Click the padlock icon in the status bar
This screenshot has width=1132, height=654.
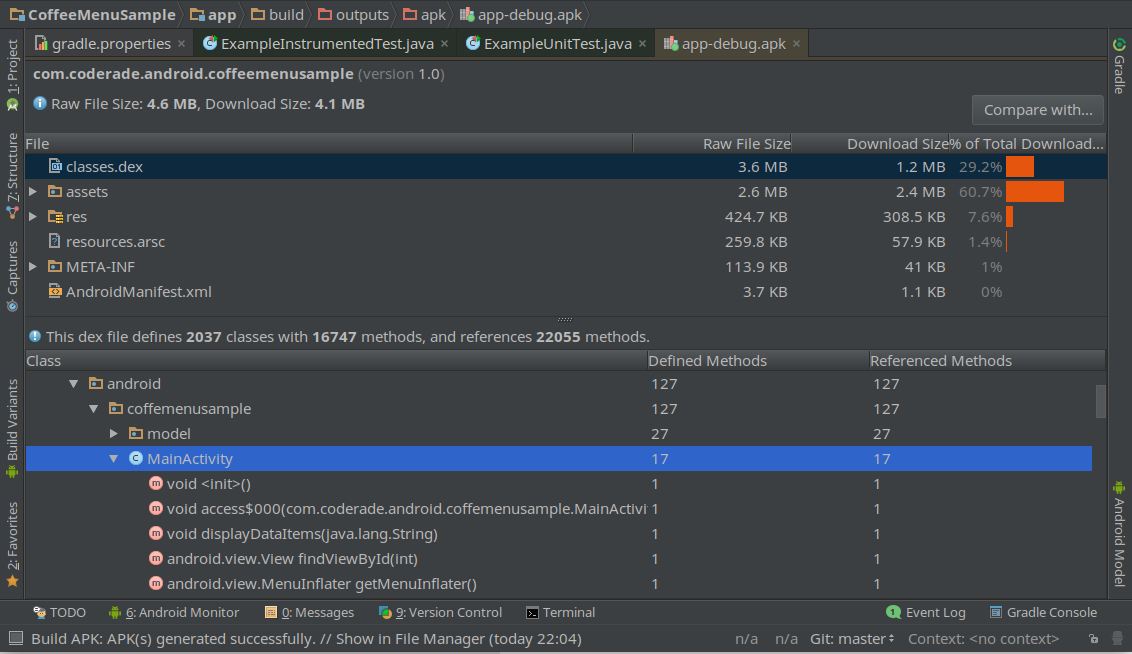click(1094, 639)
